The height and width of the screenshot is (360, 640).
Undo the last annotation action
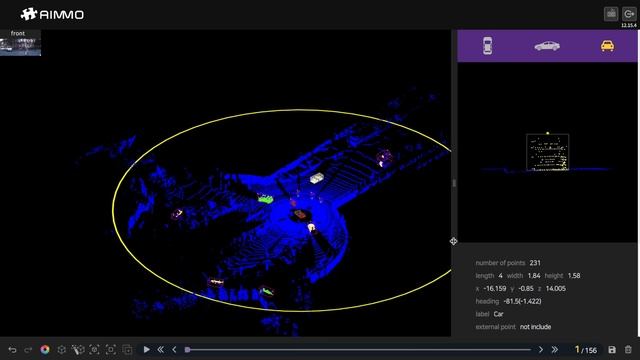point(12,350)
